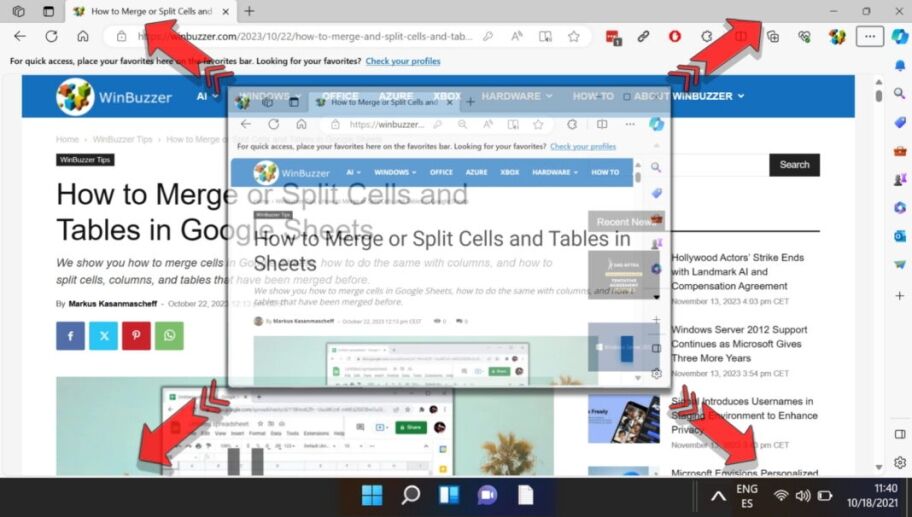
Task: Launch Copilot from the toolbar
Action: [x=899, y=36]
